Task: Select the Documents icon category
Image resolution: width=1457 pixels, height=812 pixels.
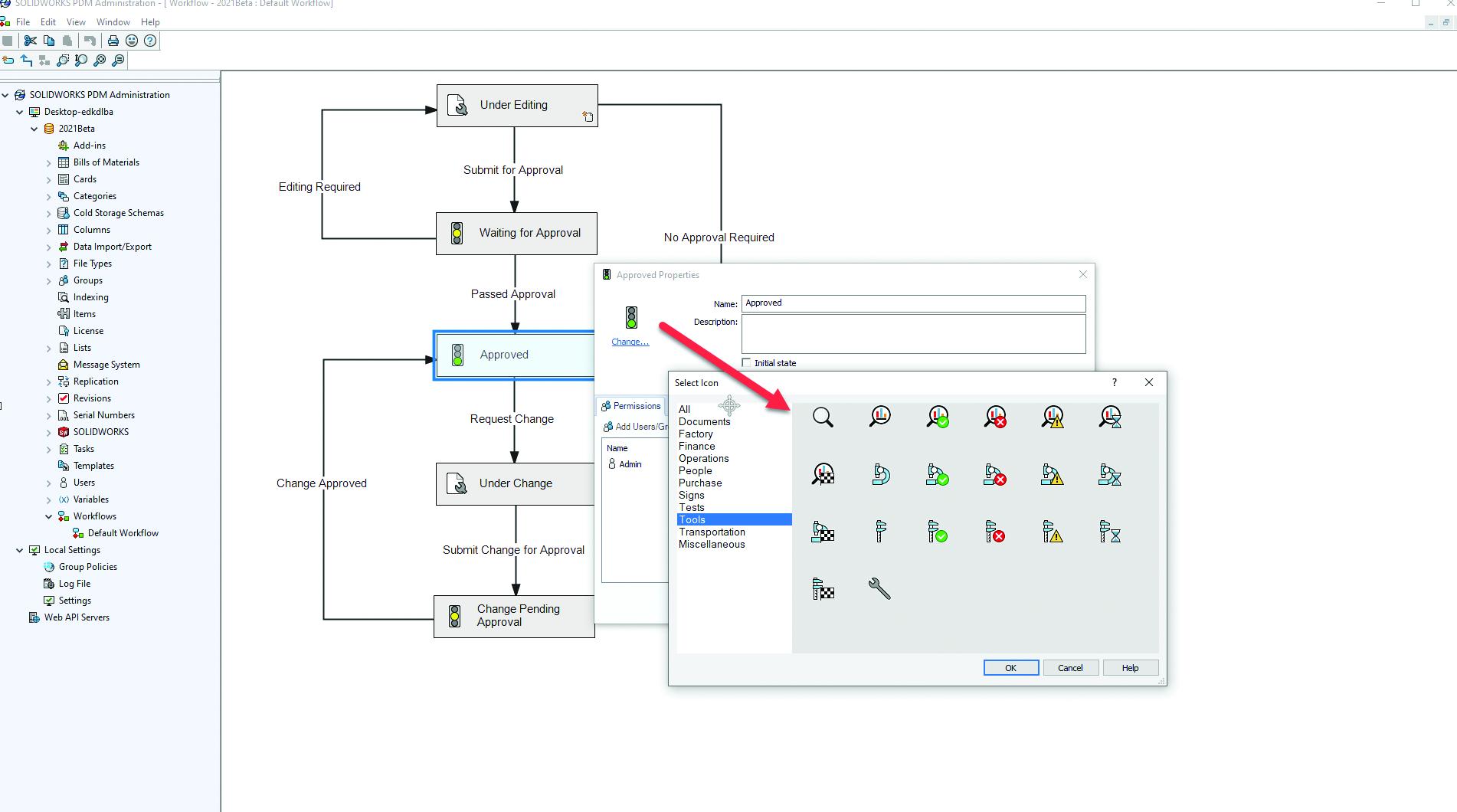Action: pos(704,421)
